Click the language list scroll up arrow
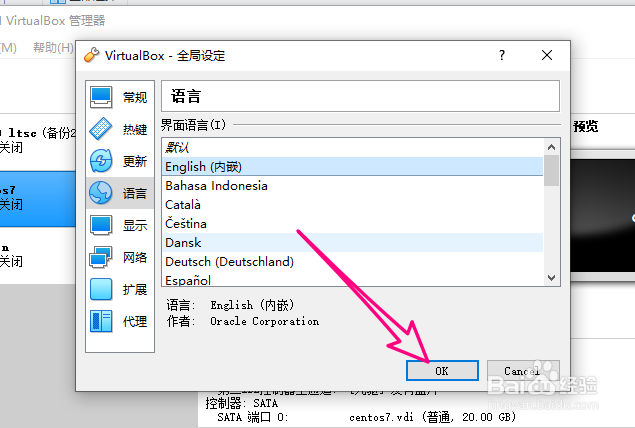 551,147
